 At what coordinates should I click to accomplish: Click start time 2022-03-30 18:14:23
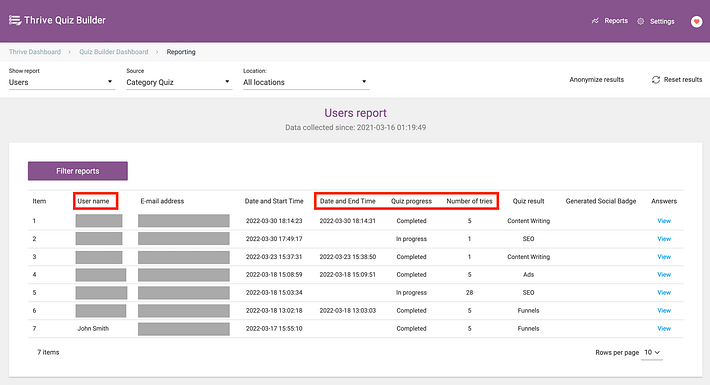(274, 221)
